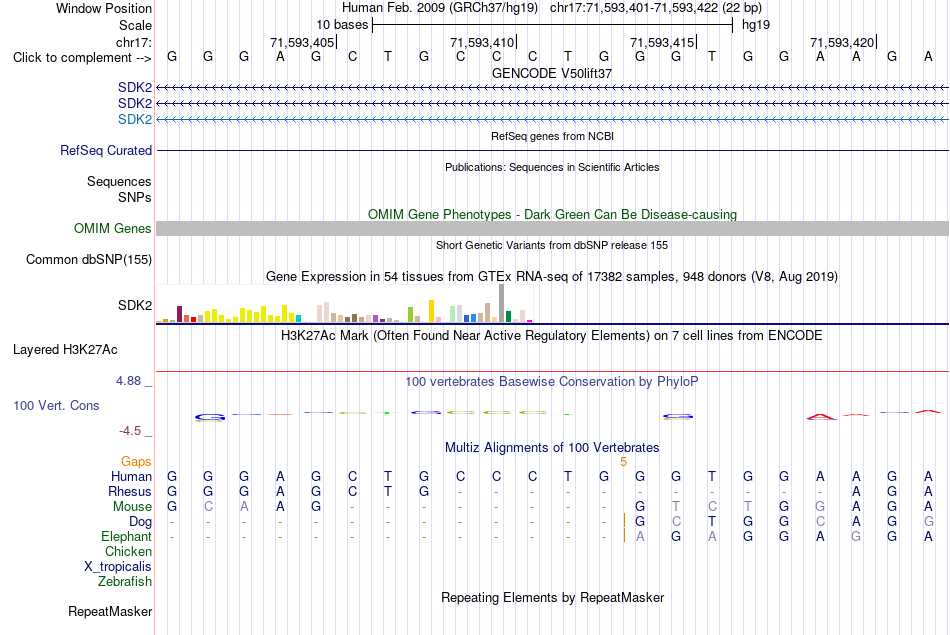Image resolution: width=950 pixels, height=635 pixels.
Task: Click 'Human Feb. 2009 (GRCh37/hg19)' assembly text
Action: pos(439,8)
